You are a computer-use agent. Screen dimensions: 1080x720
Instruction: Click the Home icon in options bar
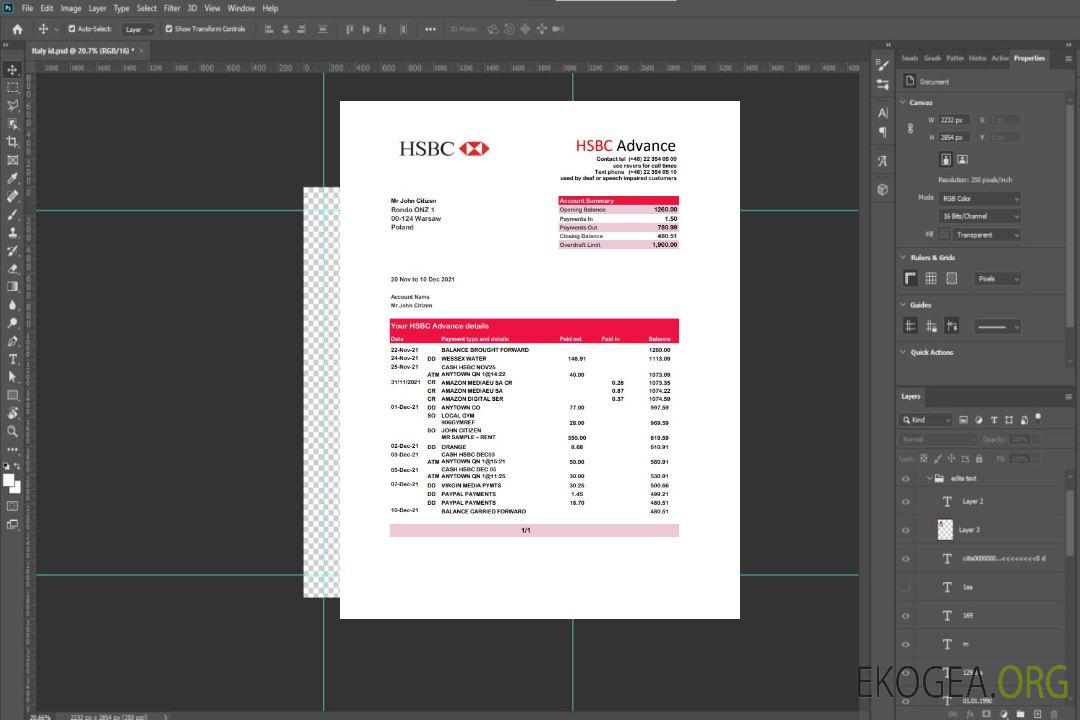17,29
